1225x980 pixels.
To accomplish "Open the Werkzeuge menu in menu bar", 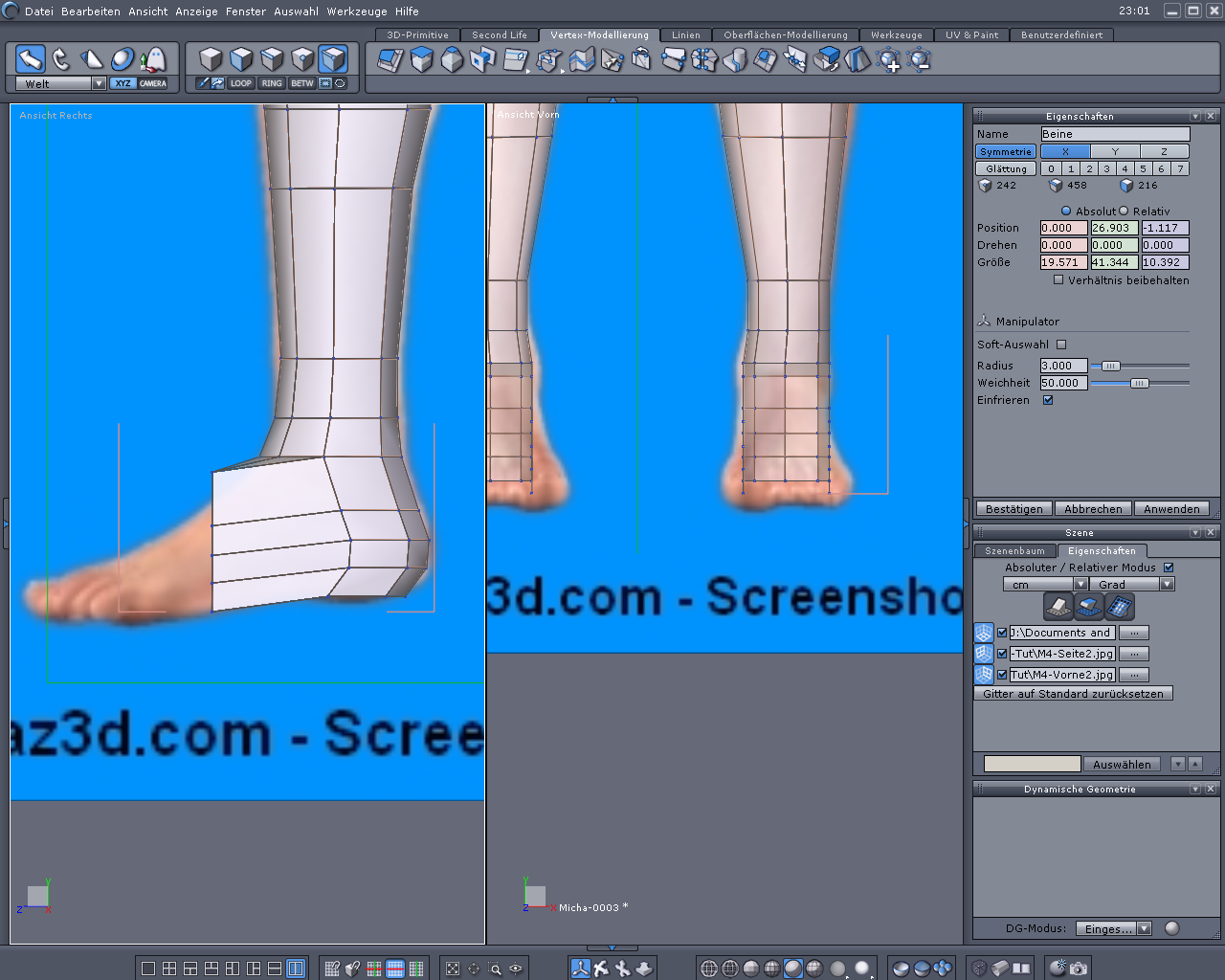I will pyautogui.click(x=359, y=11).
